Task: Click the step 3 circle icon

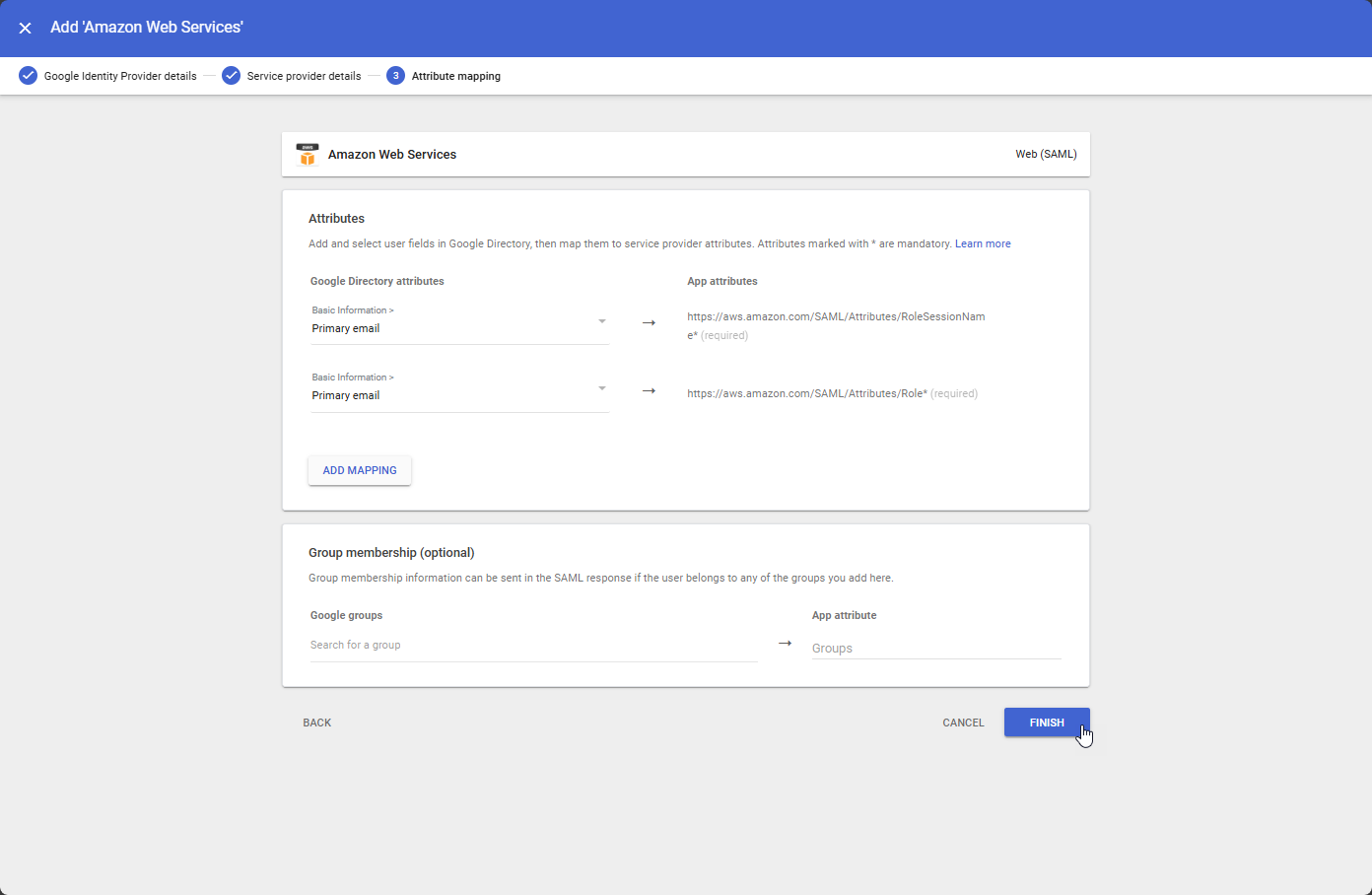Action: (x=395, y=76)
